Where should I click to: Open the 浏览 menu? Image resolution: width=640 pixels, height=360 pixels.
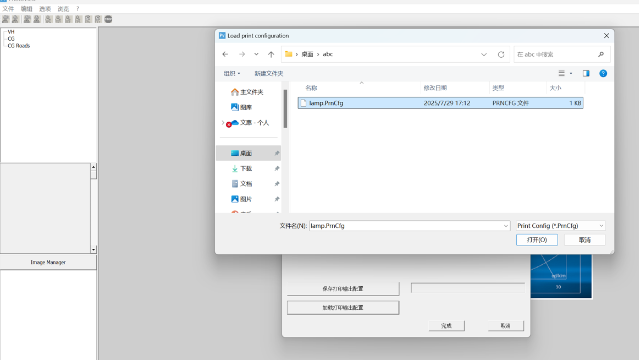(63, 9)
